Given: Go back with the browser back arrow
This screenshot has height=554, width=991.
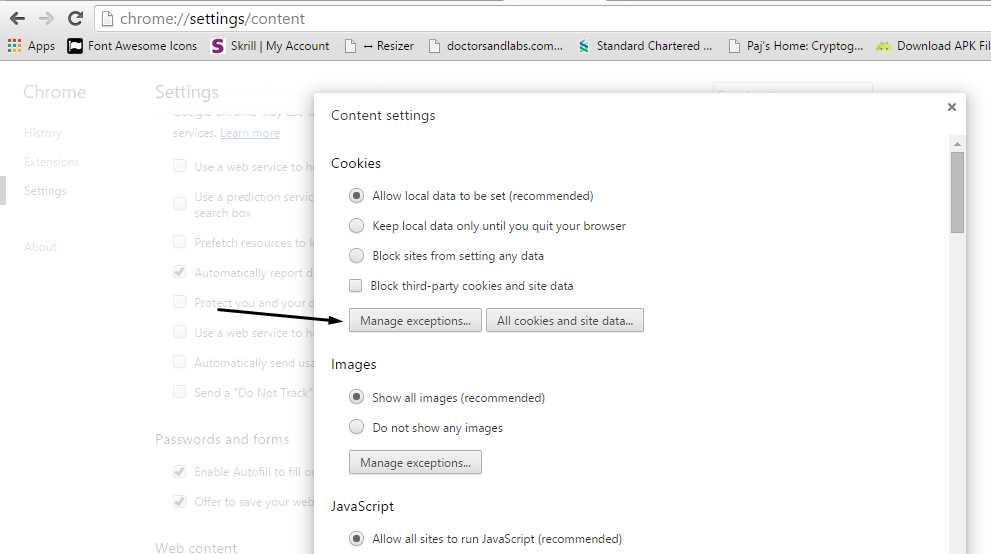Looking at the screenshot, I should point(18,19).
